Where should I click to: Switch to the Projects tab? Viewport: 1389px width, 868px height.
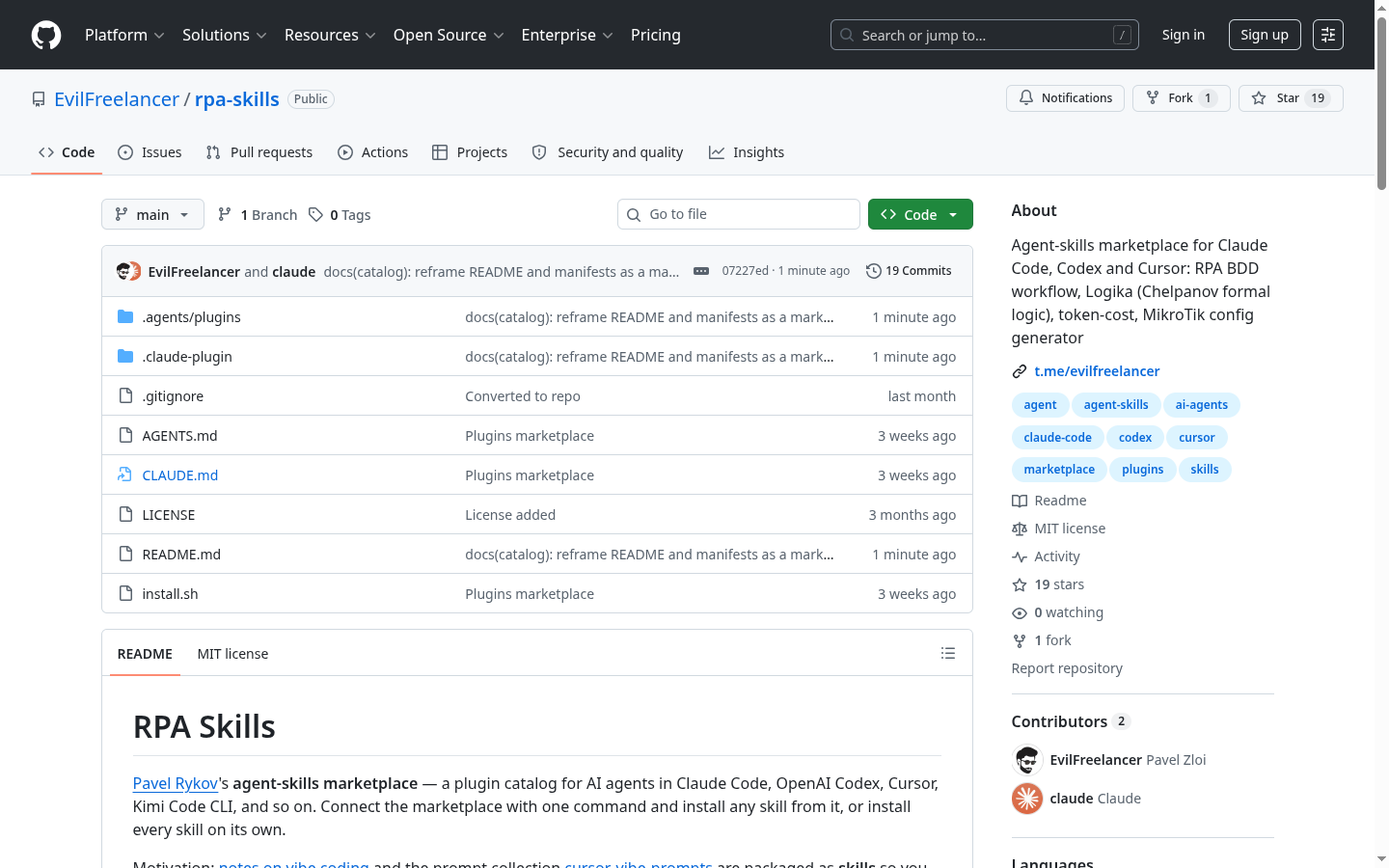pos(470,152)
